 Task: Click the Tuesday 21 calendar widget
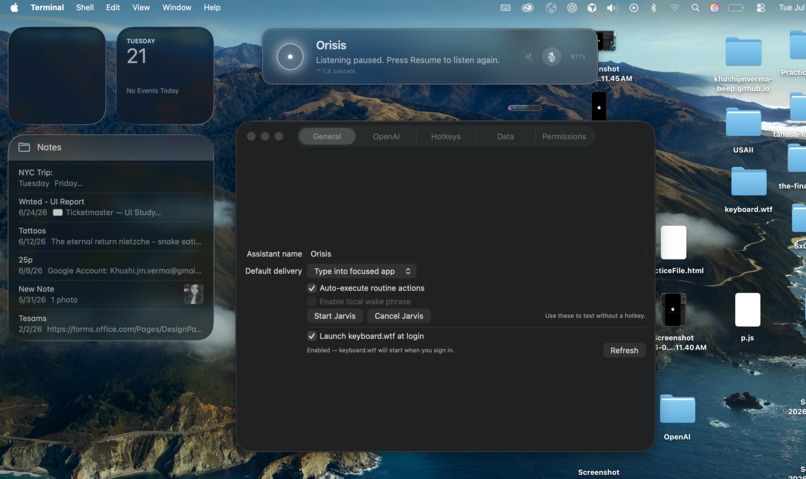click(x=165, y=75)
